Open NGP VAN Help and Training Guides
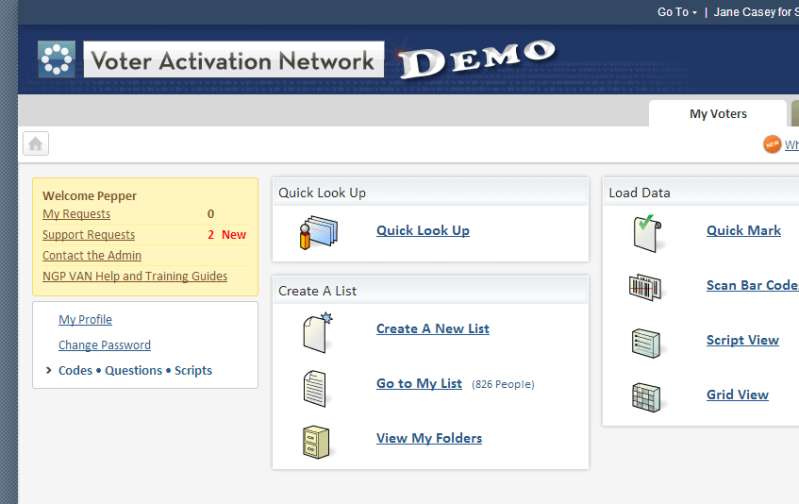 coord(135,276)
